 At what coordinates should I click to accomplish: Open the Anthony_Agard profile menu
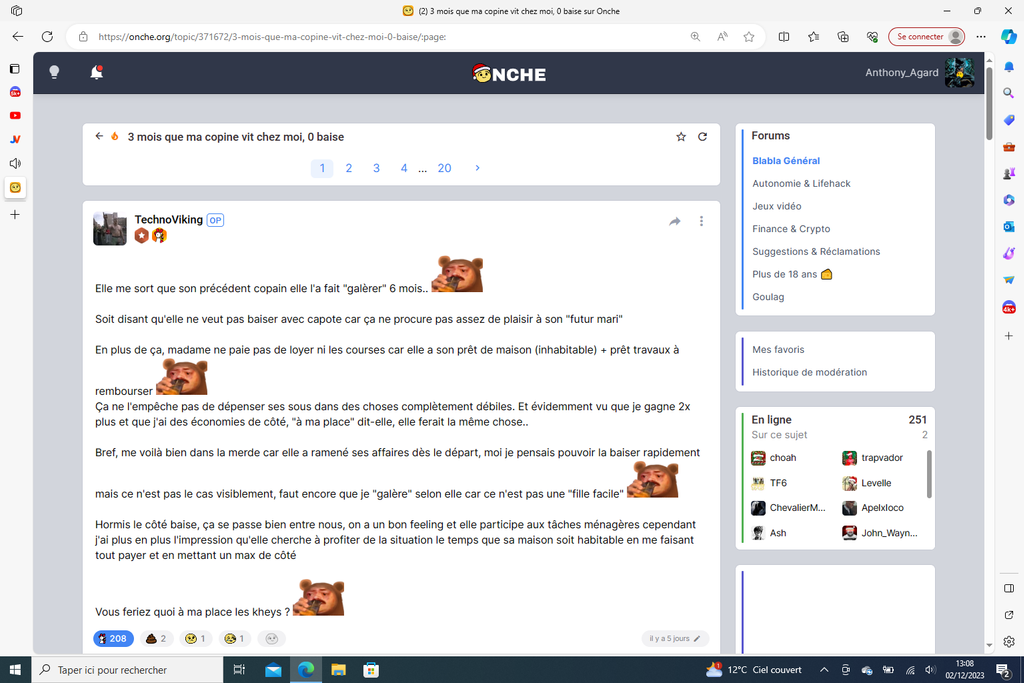[x=918, y=73]
